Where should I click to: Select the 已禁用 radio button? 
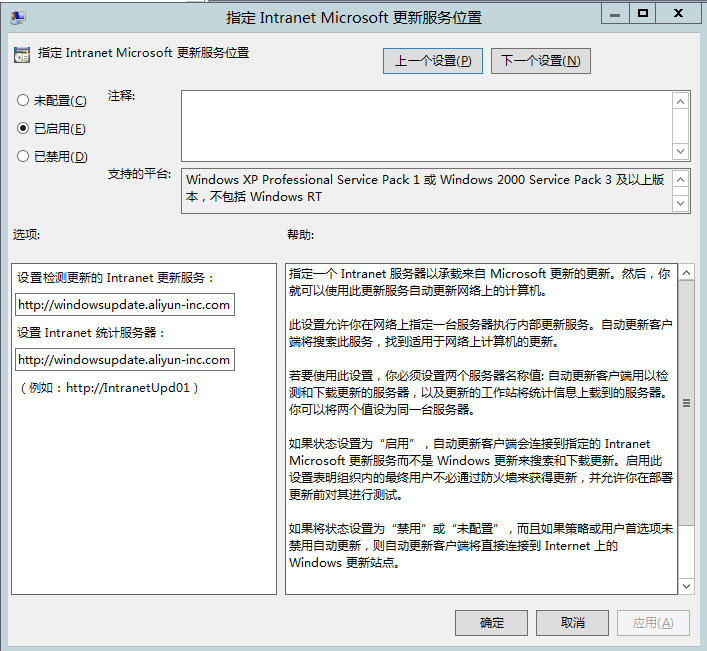pos(23,157)
